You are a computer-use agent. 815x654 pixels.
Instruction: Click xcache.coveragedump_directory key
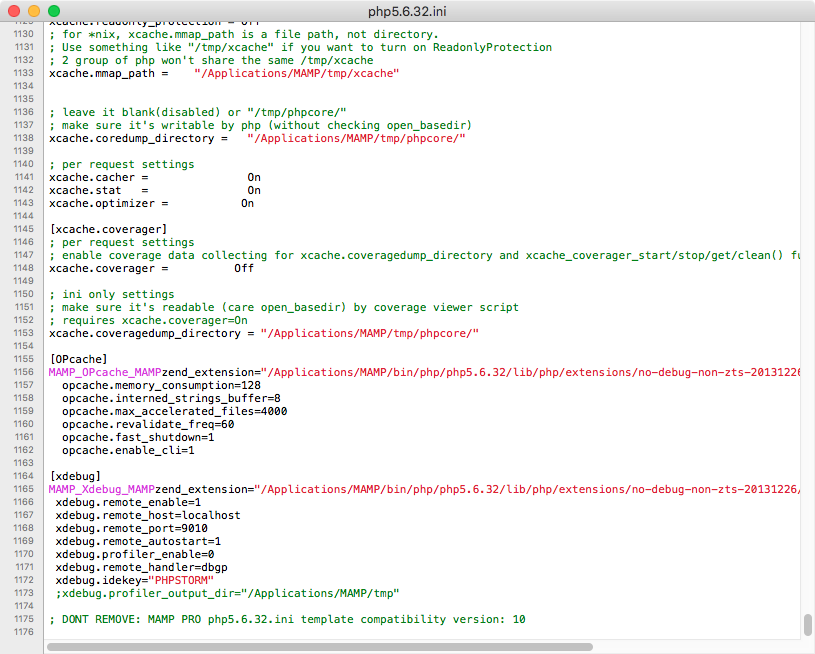tap(145, 333)
